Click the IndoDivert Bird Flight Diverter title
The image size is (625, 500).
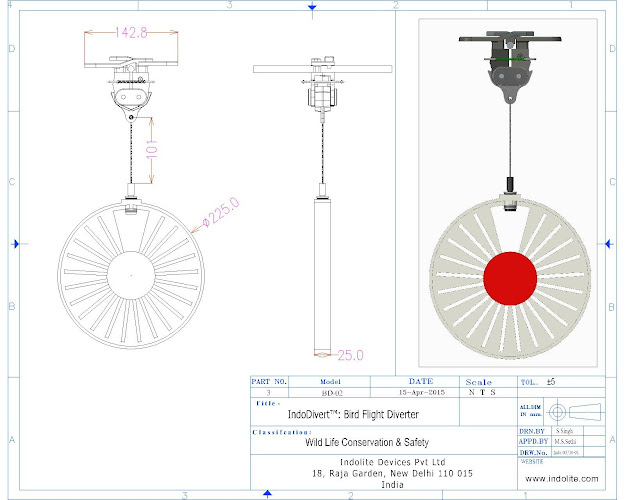(x=353, y=415)
